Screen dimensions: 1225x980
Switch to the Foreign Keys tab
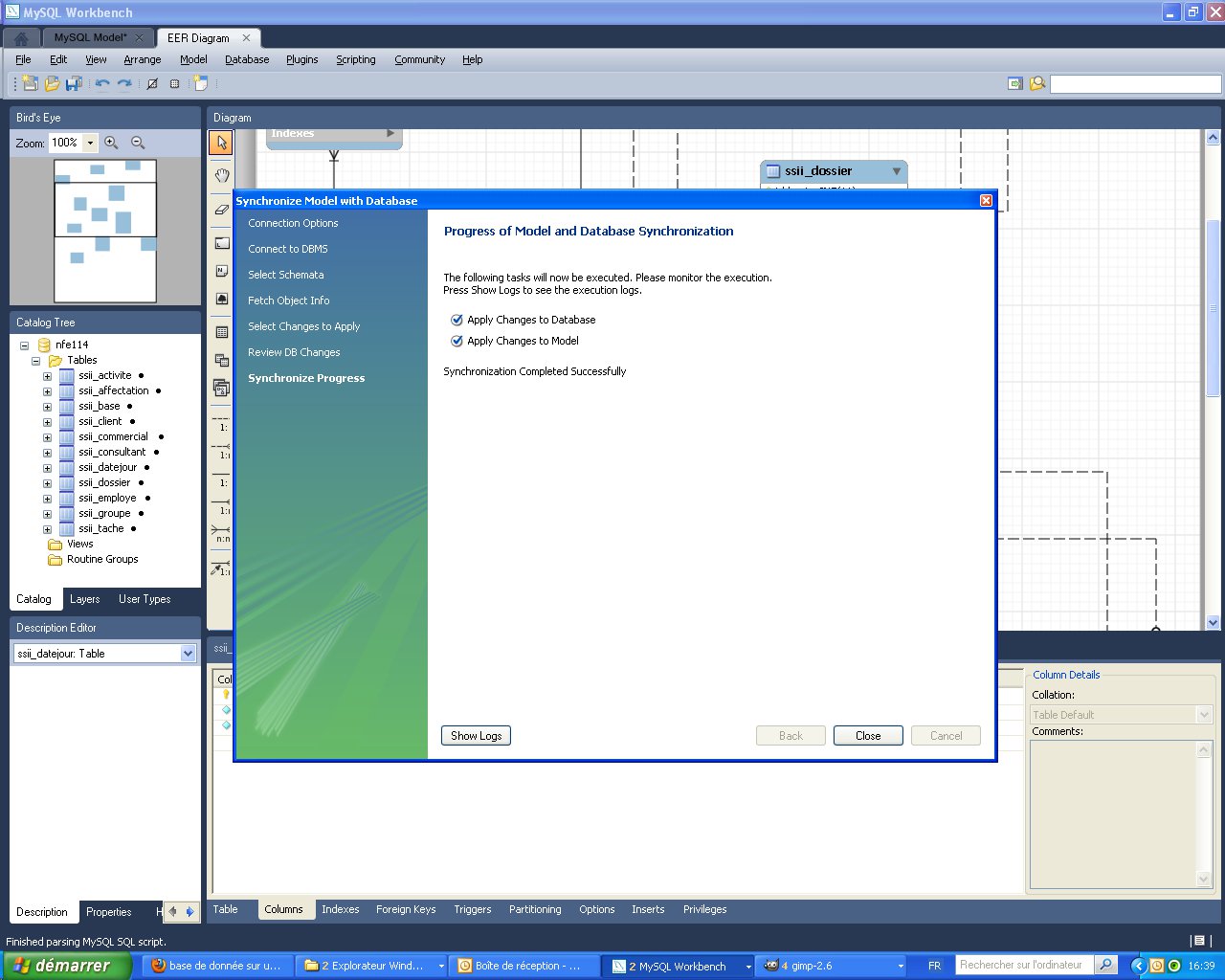point(406,909)
